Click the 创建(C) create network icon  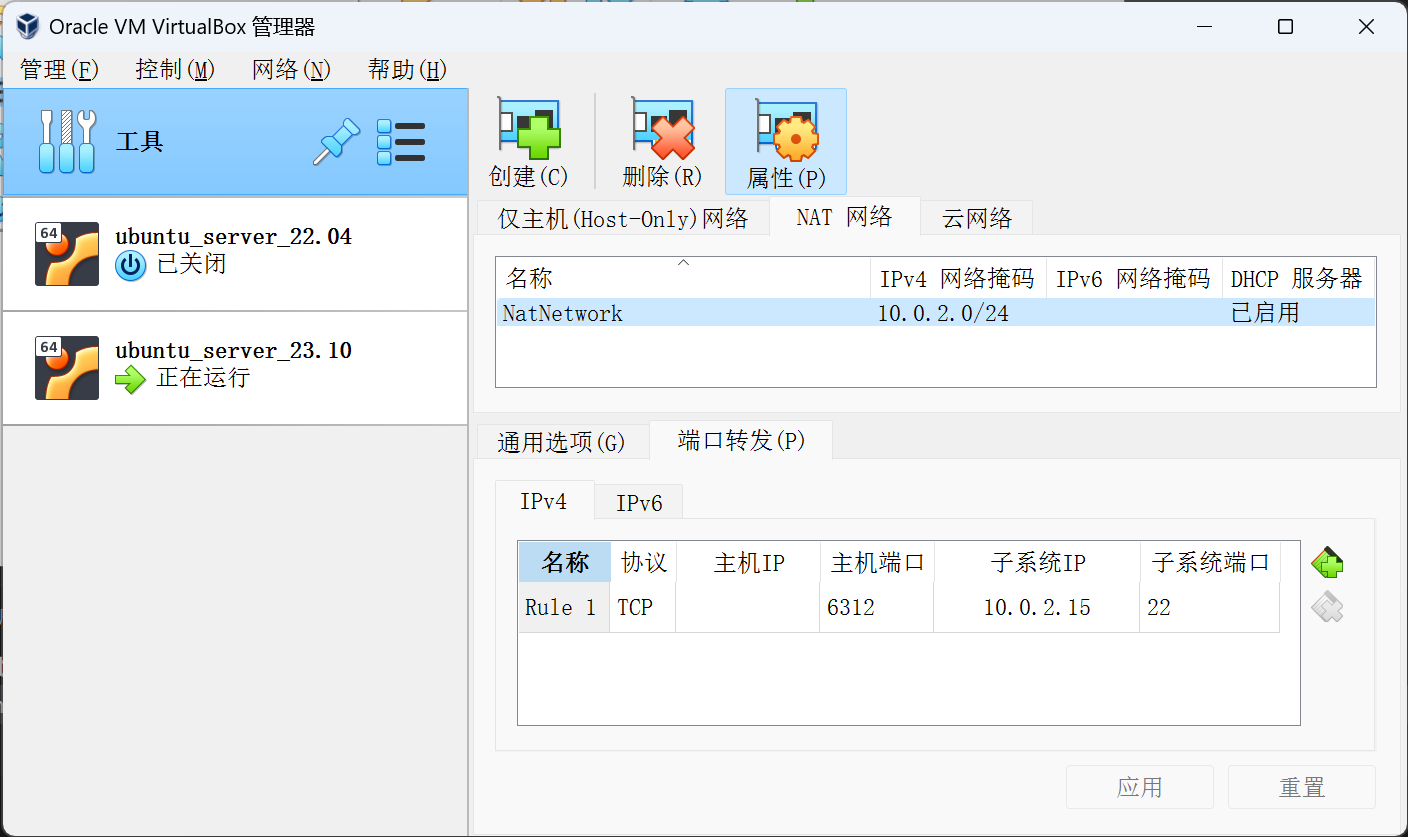[529, 129]
